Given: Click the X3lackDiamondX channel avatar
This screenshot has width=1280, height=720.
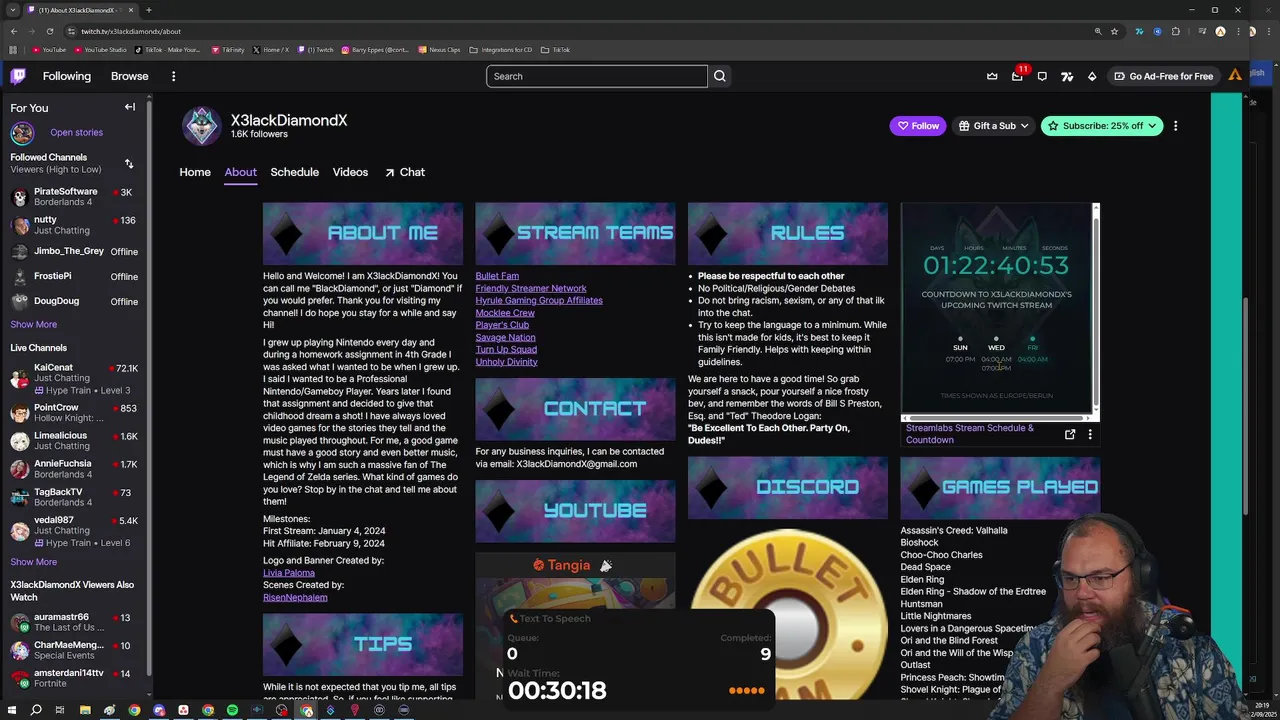Looking at the screenshot, I should (x=201, y=126).
